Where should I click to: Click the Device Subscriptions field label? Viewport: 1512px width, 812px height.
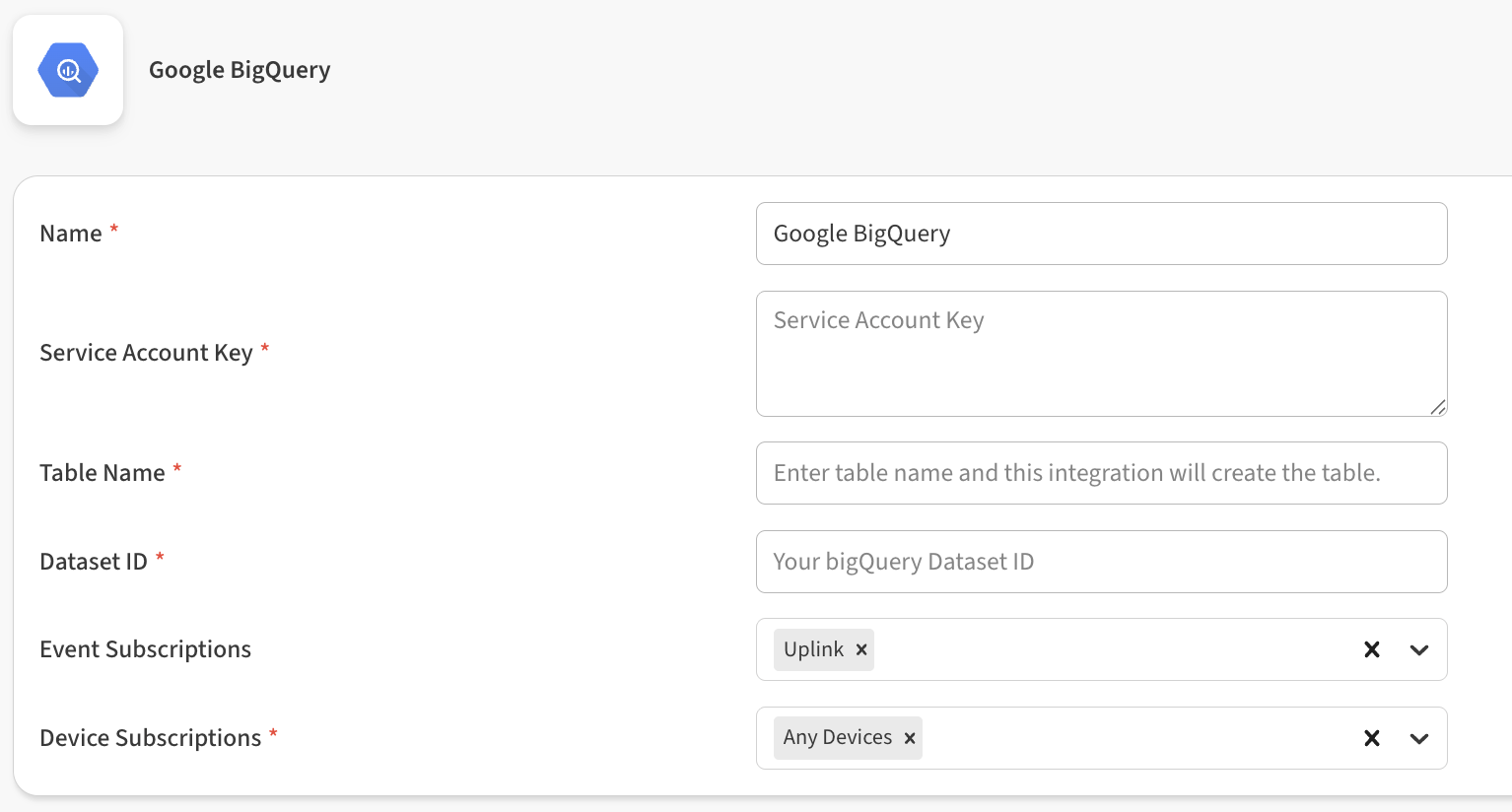tap(151, 738)
